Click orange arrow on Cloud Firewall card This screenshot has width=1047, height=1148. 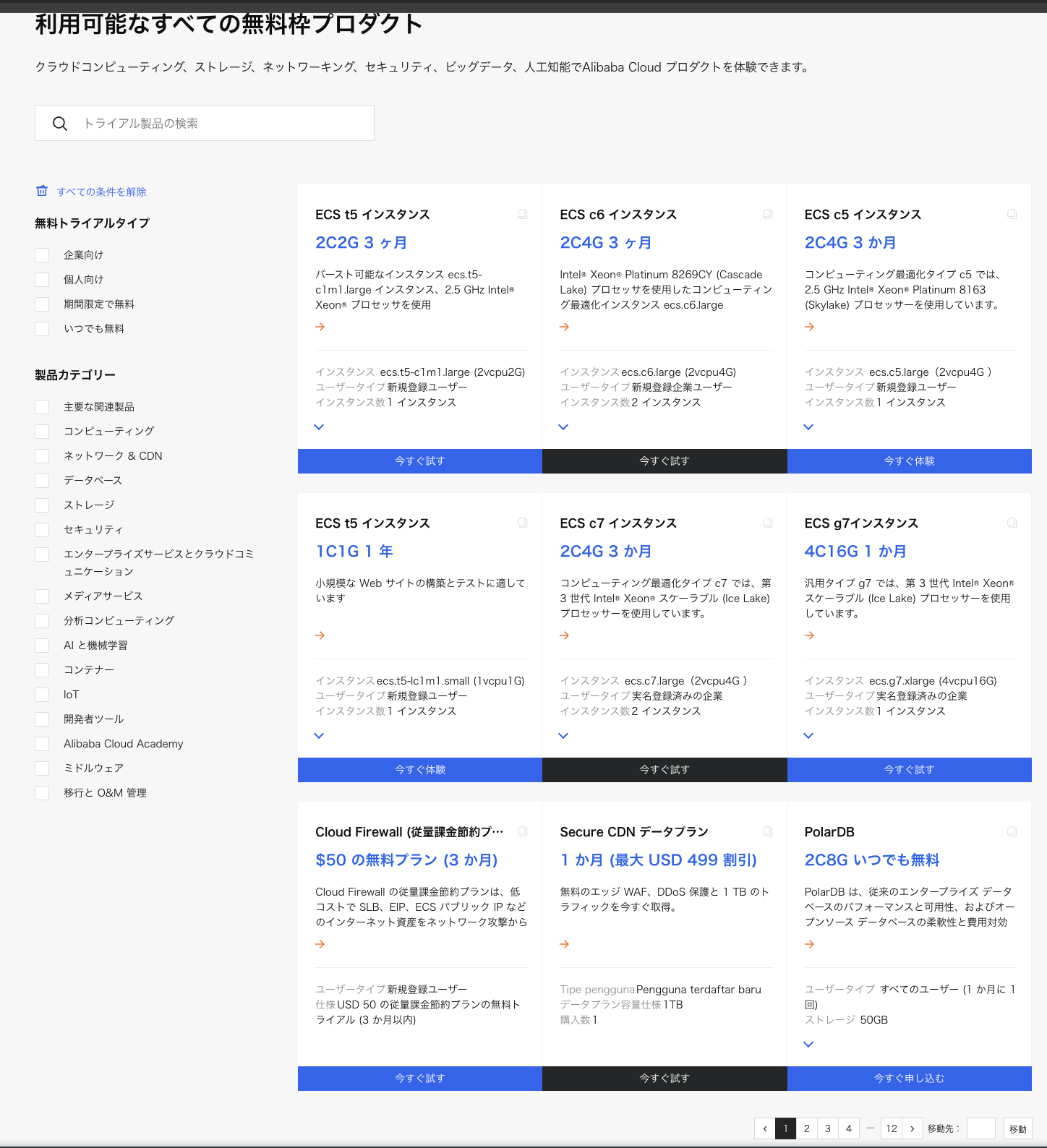tap(320, 944)
